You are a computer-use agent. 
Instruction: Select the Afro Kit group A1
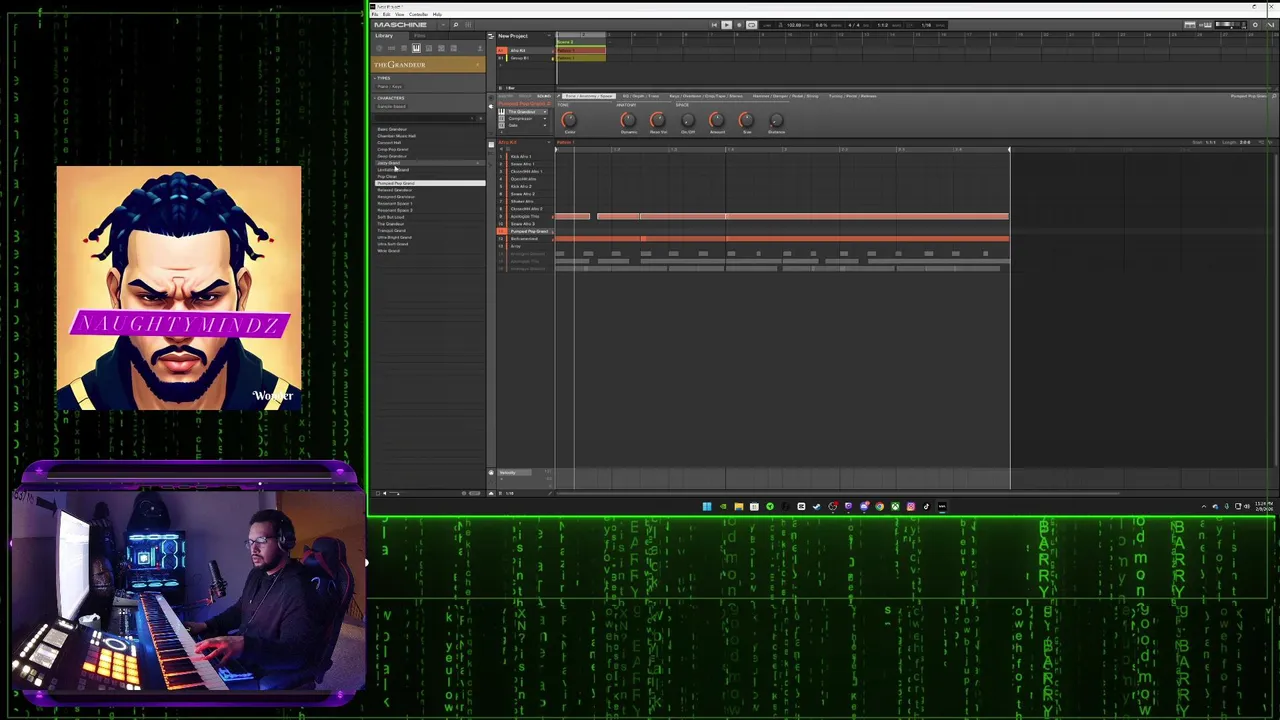(x=525, y=50)
